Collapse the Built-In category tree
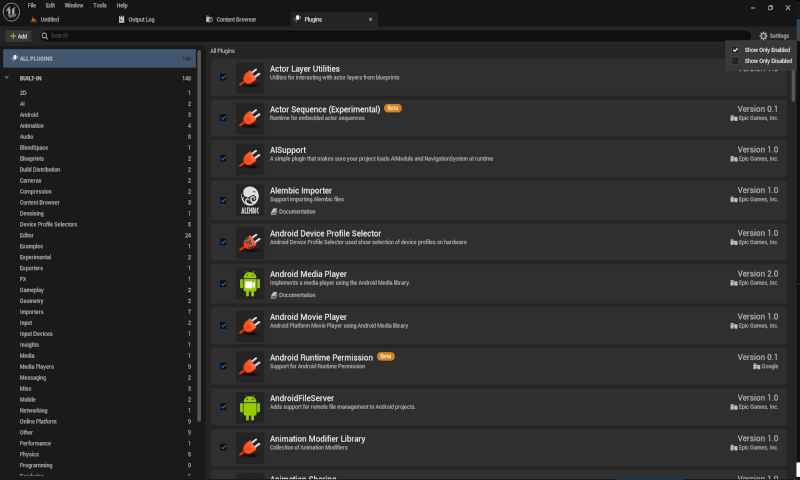 coord(7,78)
